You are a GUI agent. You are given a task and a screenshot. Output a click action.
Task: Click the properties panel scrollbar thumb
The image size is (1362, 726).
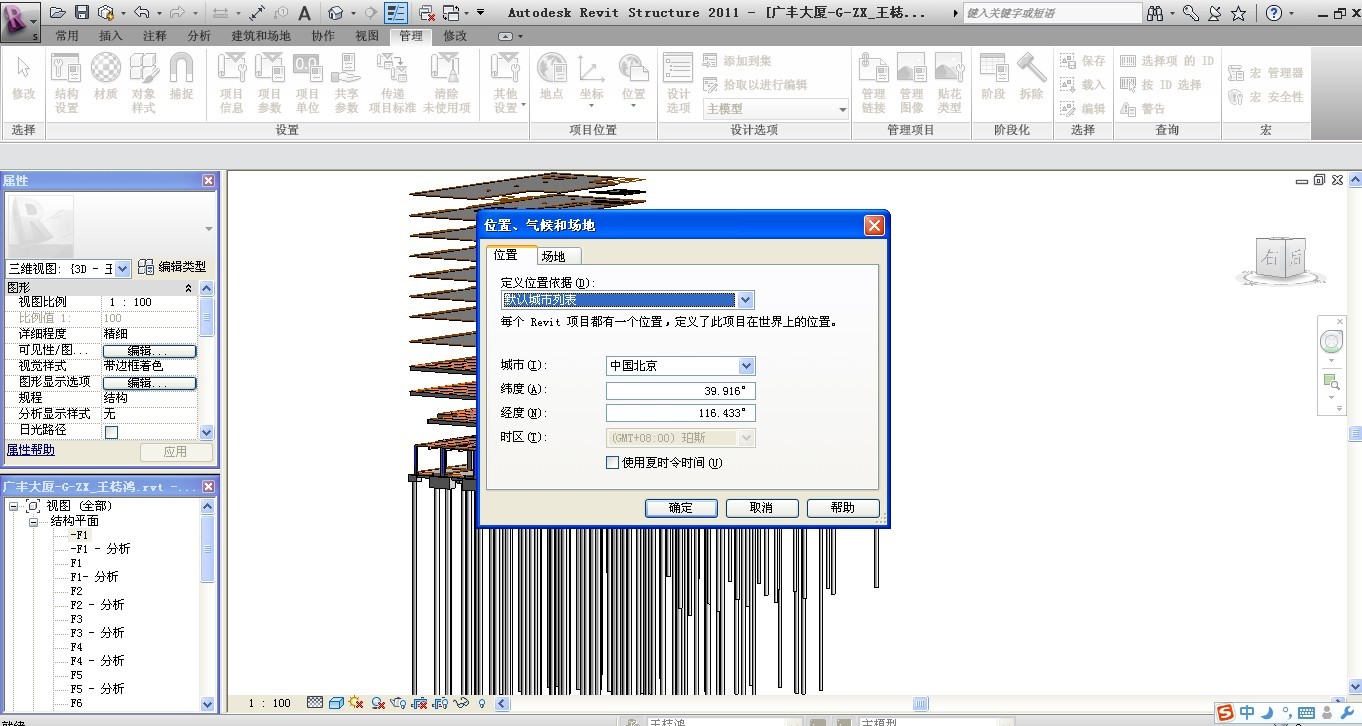point(207,316)
